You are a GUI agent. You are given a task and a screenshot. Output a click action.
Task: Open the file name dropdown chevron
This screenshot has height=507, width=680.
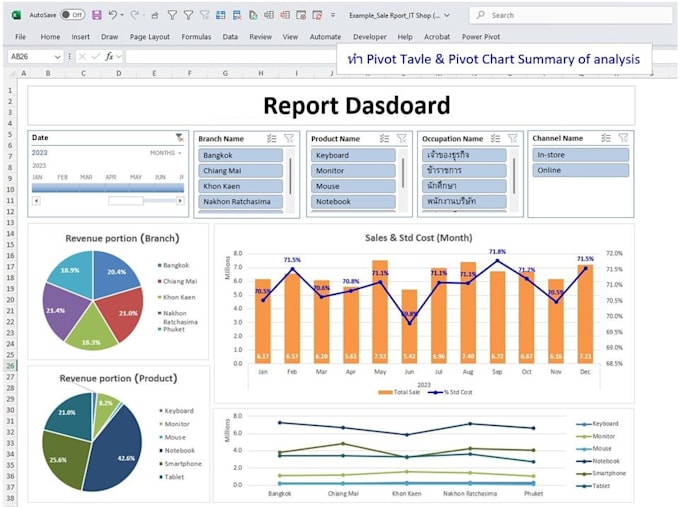pyautogui.click(x=447, y=15)
